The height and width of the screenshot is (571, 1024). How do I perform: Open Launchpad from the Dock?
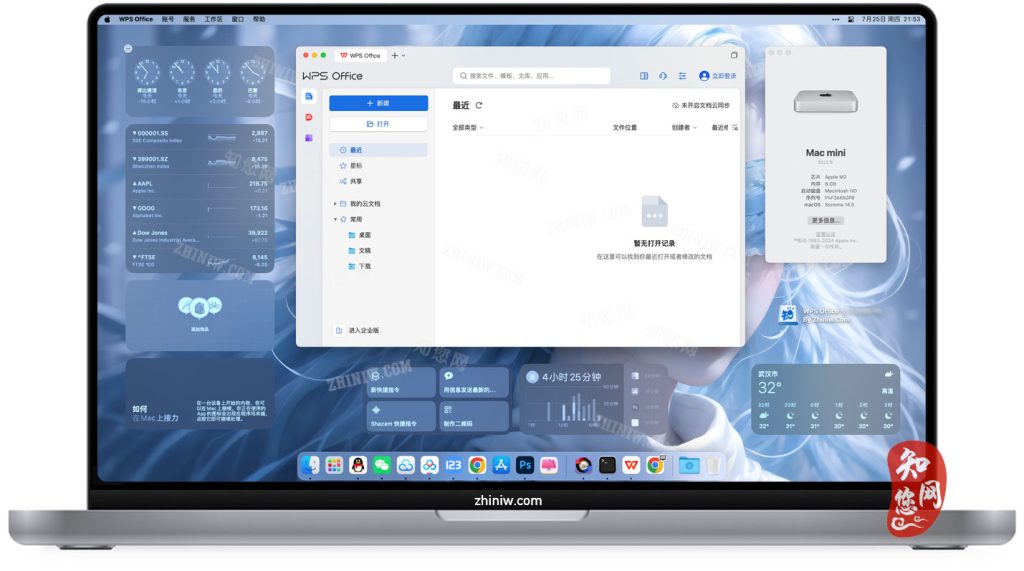pyautogui.click(x=334, y=465)
